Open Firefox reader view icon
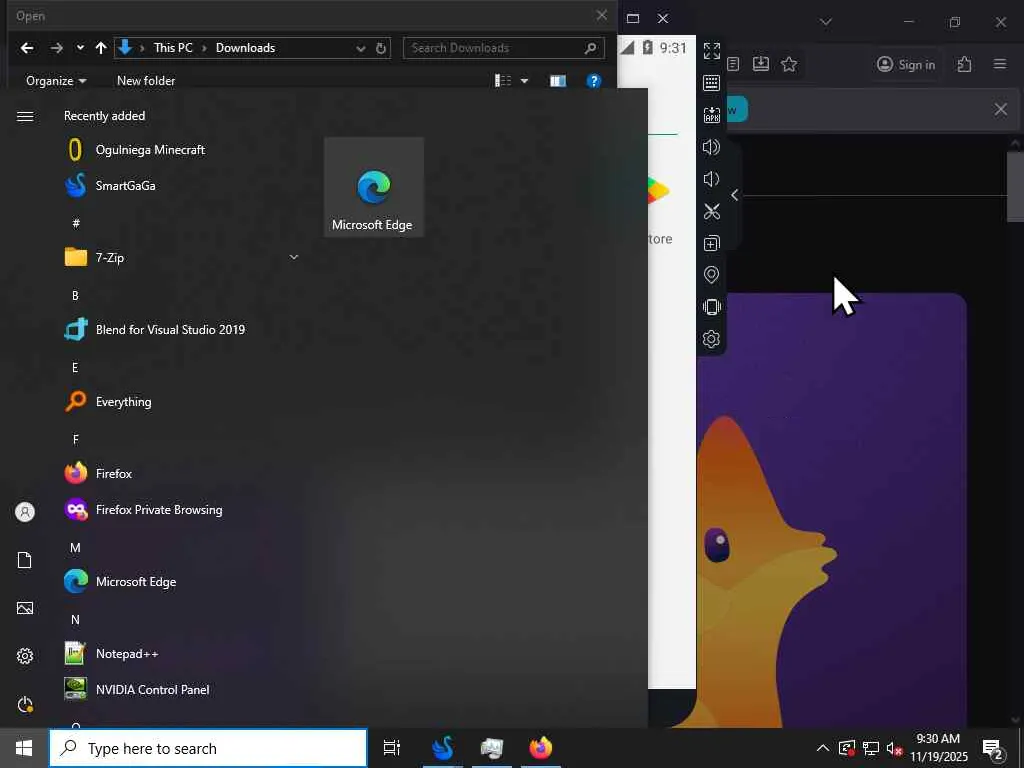This screenshot has height=768, width=1024. [733, 64]
